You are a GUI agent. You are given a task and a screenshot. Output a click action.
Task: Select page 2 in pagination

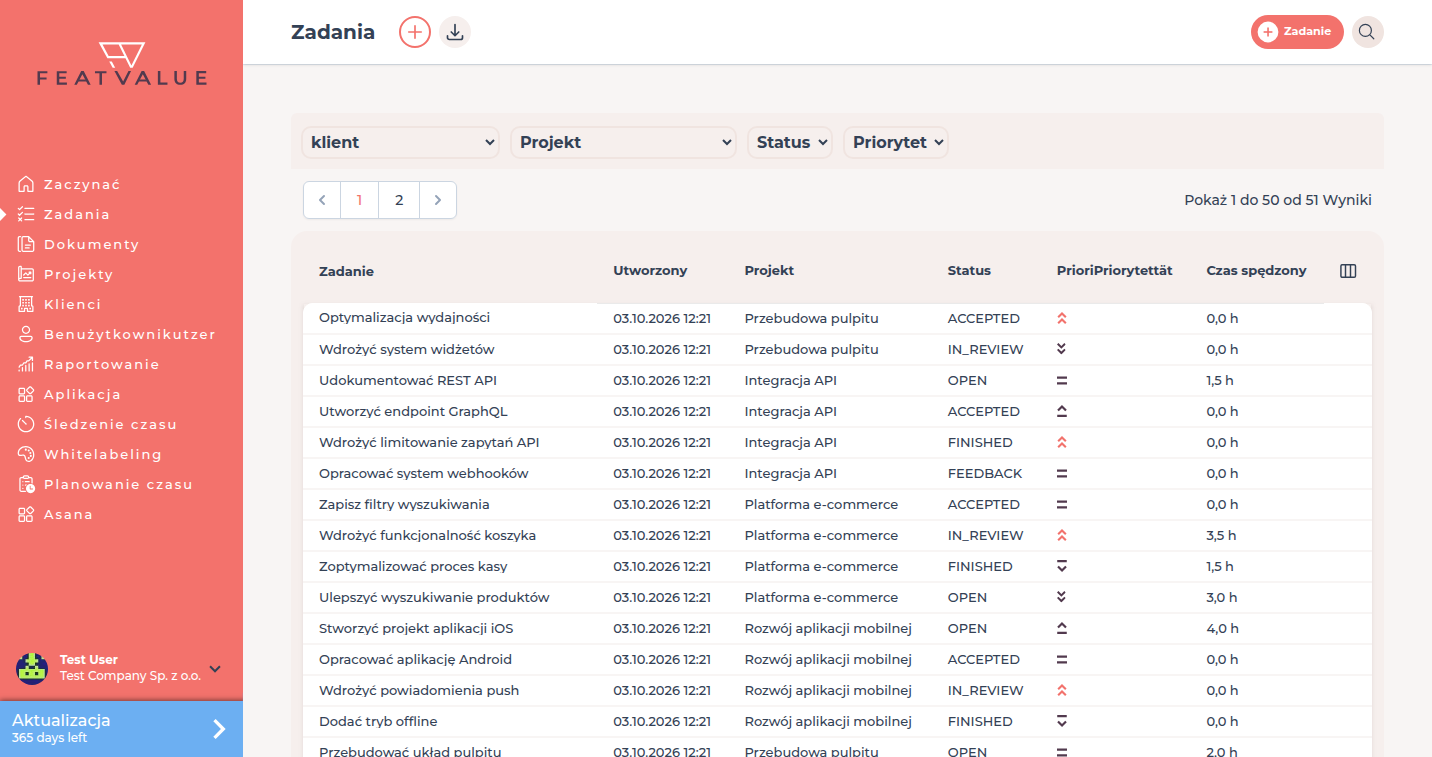coord(399,200)
